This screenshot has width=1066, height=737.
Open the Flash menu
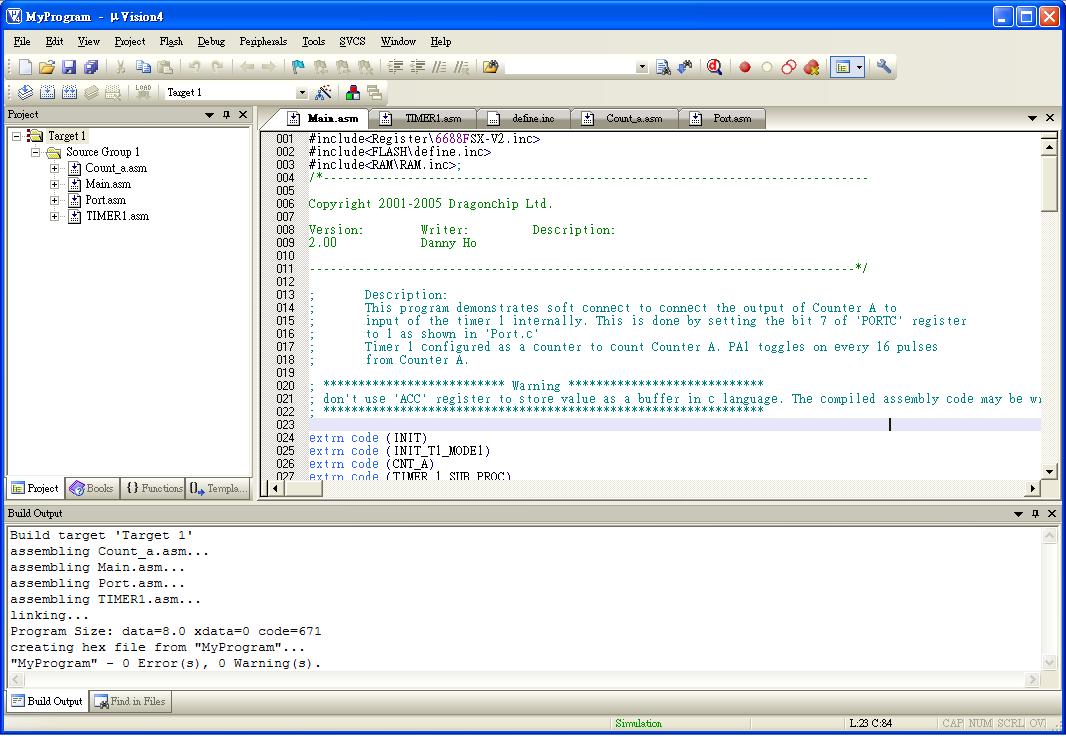pos(171,41)
